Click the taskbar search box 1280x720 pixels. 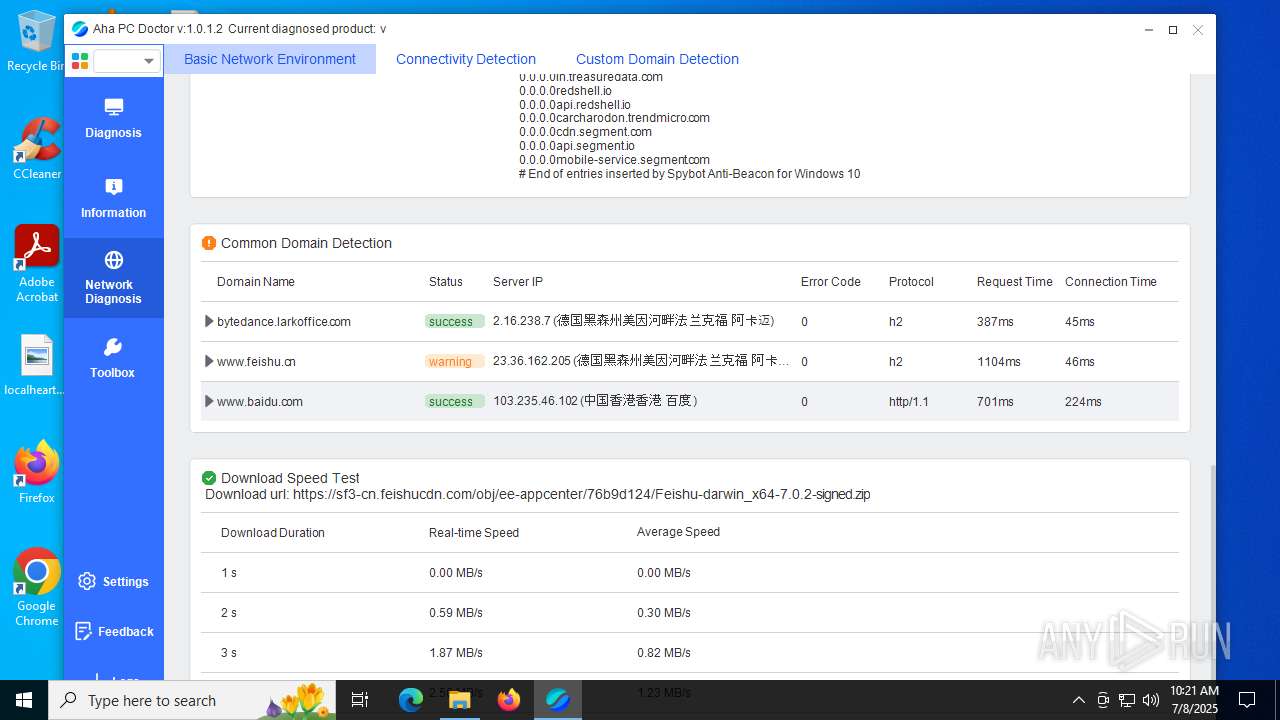[194, 700]
